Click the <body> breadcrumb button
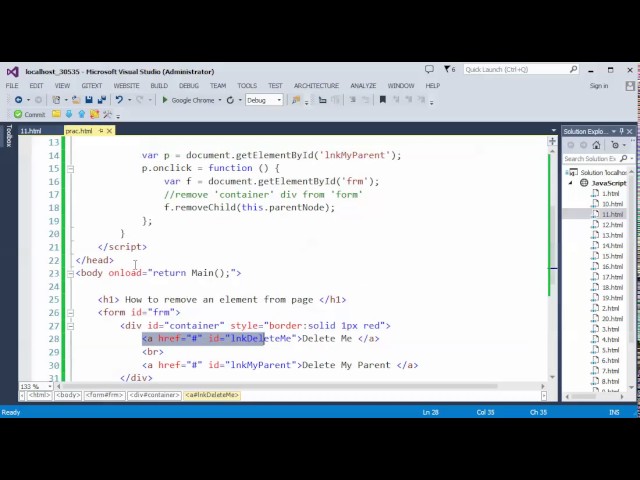Viewport: 640px width, 480px height. [68, 395]
